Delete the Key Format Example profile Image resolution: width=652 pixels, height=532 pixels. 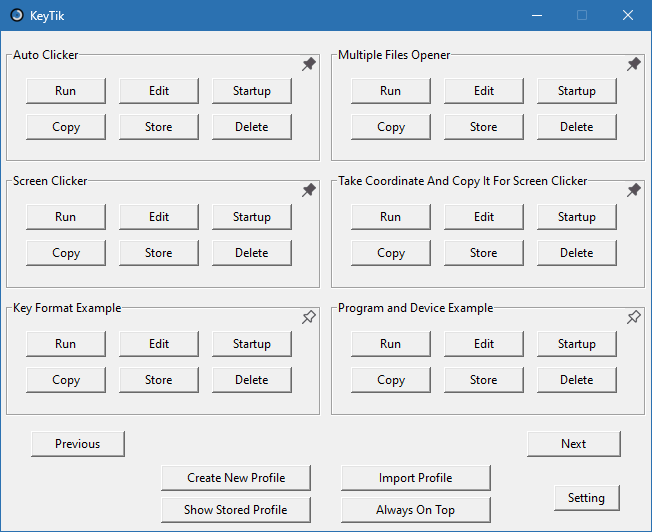252,380
